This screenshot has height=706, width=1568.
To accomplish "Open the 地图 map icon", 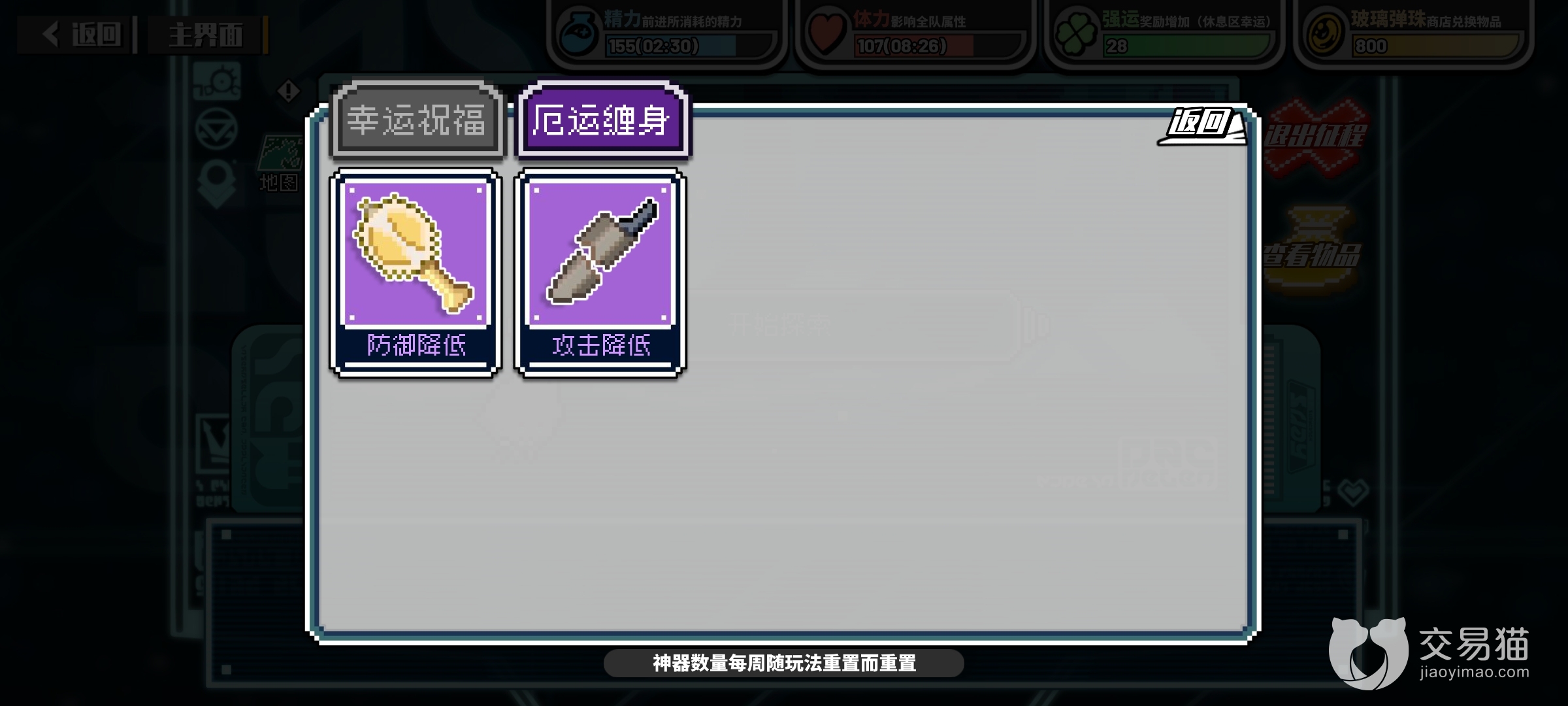I will coord(280,163).
